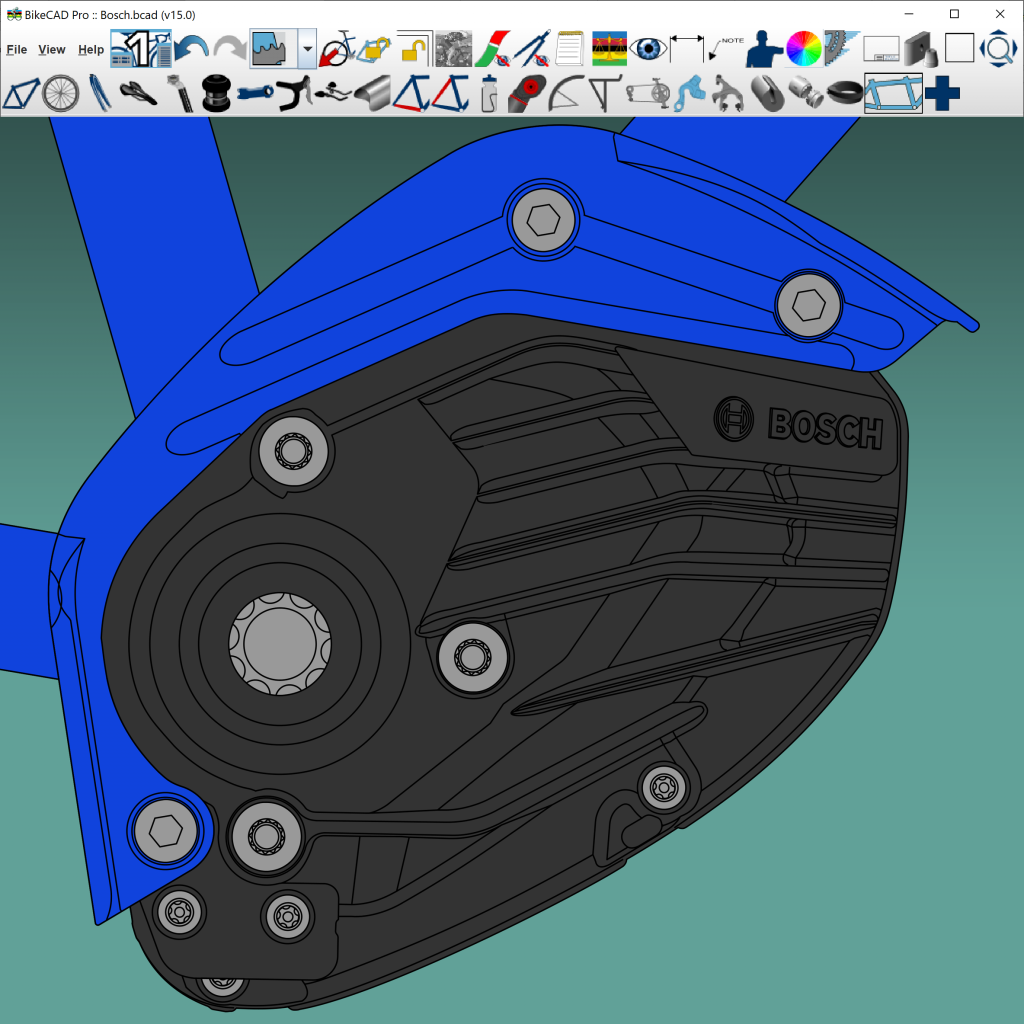Click the chainring gear icon
Screen dimensions: 1024x1024
pos(841,49)
